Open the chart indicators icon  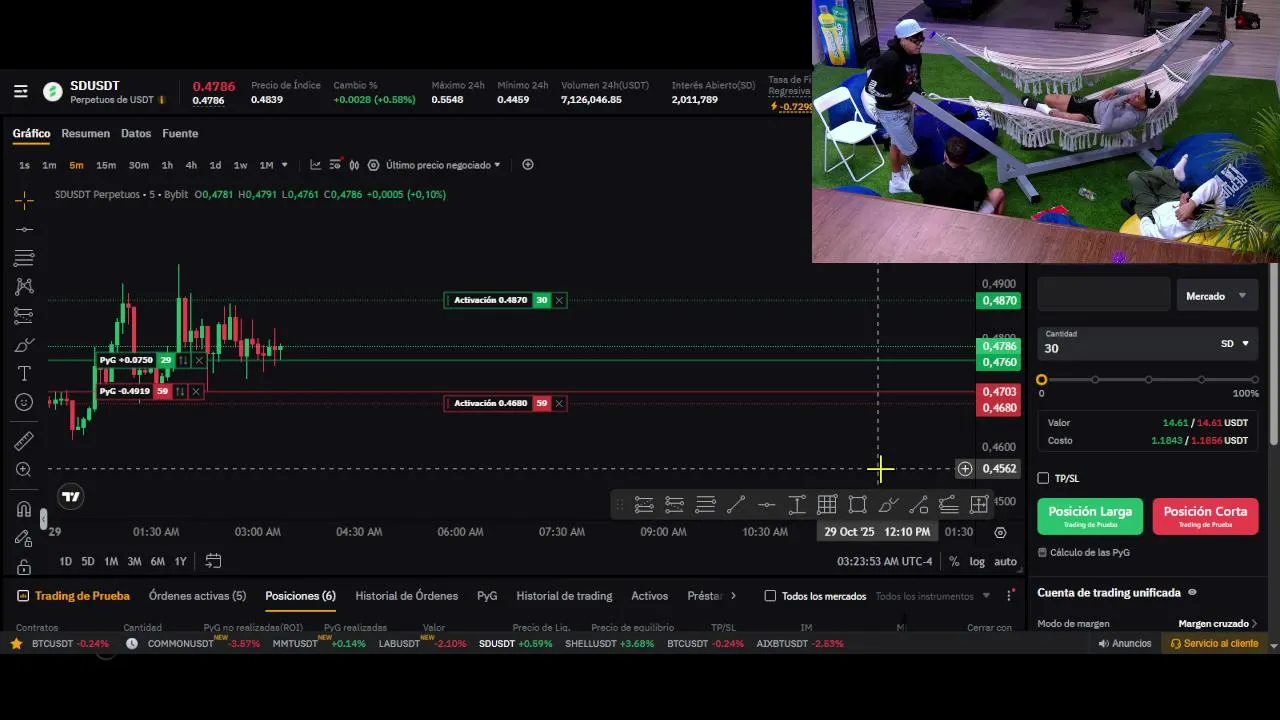316,165
